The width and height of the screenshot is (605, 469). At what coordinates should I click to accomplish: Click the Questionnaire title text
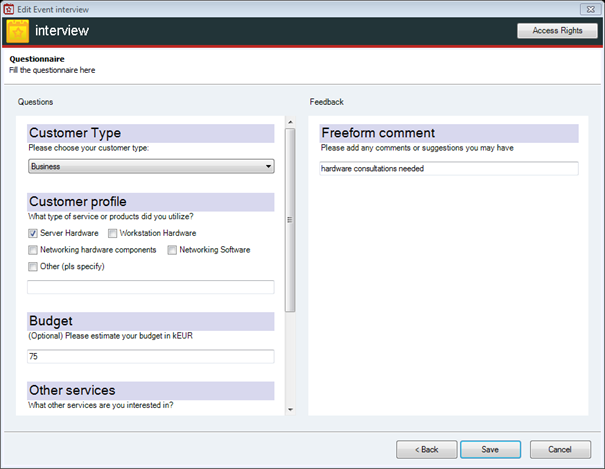click(37, 59)
